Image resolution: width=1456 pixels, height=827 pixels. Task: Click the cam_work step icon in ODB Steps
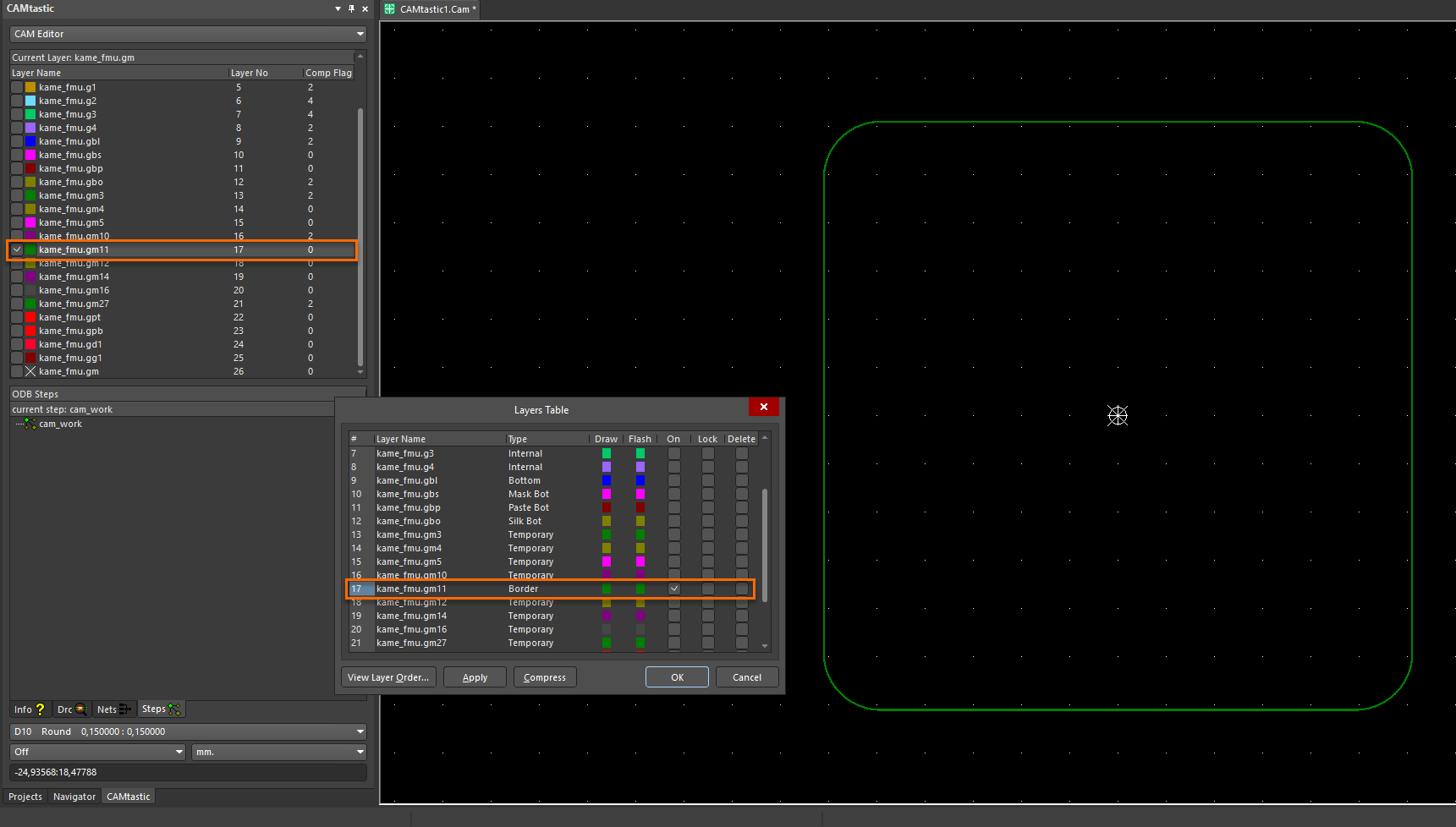click(x=30, y=424)
